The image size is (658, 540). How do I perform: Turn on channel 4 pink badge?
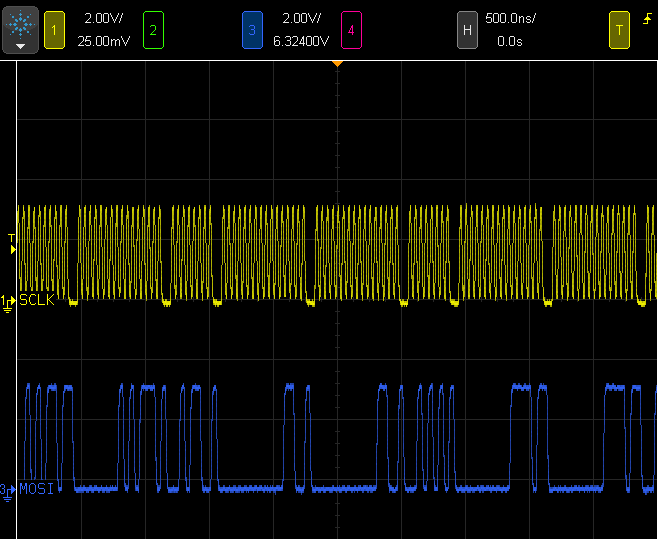[x=350, y=31]
